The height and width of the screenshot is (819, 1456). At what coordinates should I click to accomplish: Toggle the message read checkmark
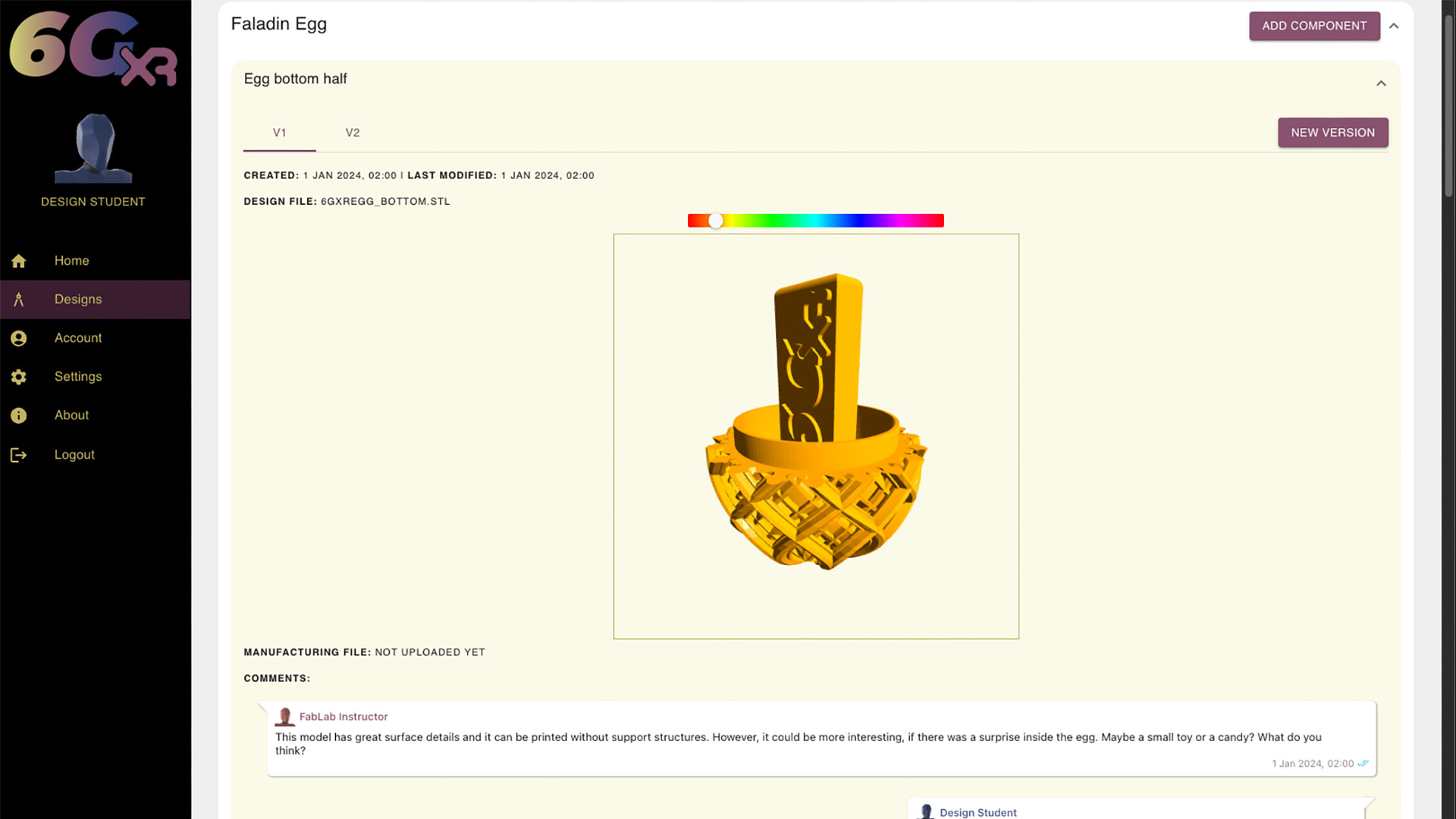coord(1363,763)
